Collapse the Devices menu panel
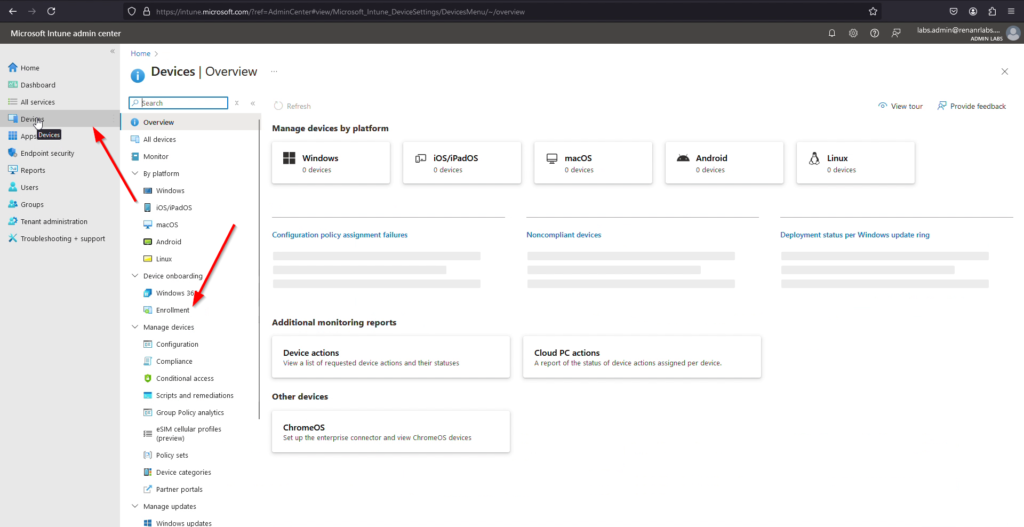This screenshot has height=527, width=1024. click(253, 103)
